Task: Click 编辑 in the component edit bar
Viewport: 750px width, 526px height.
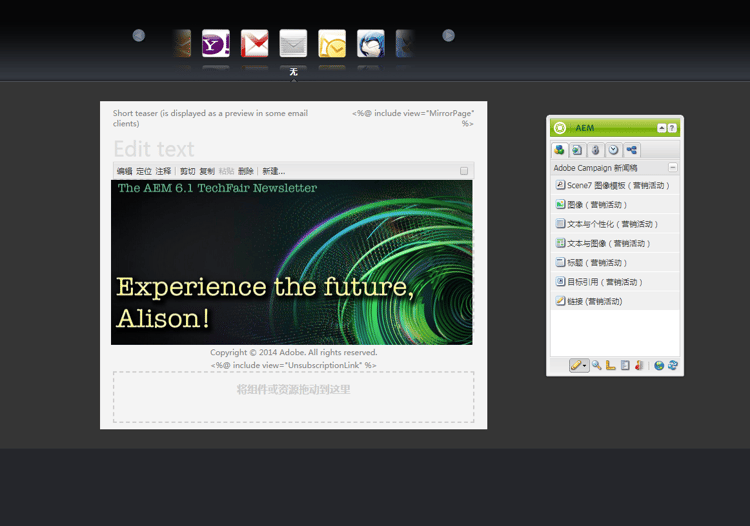Action: (124, 171)
